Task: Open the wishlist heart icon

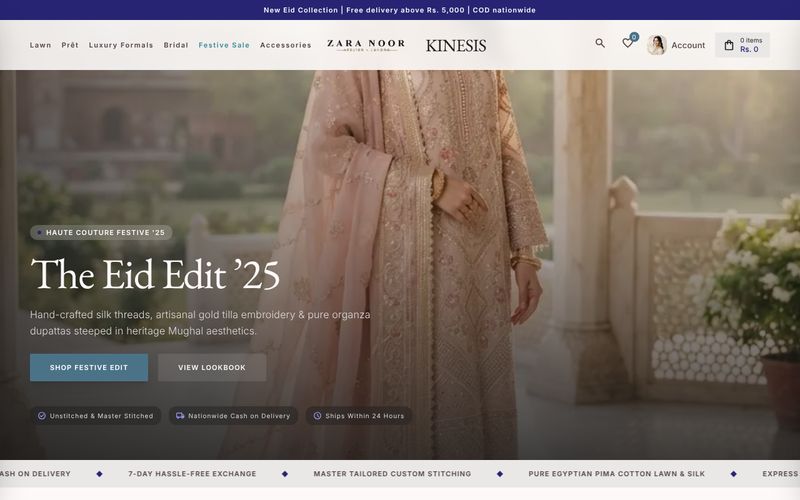Action: (x=627, y=43)
